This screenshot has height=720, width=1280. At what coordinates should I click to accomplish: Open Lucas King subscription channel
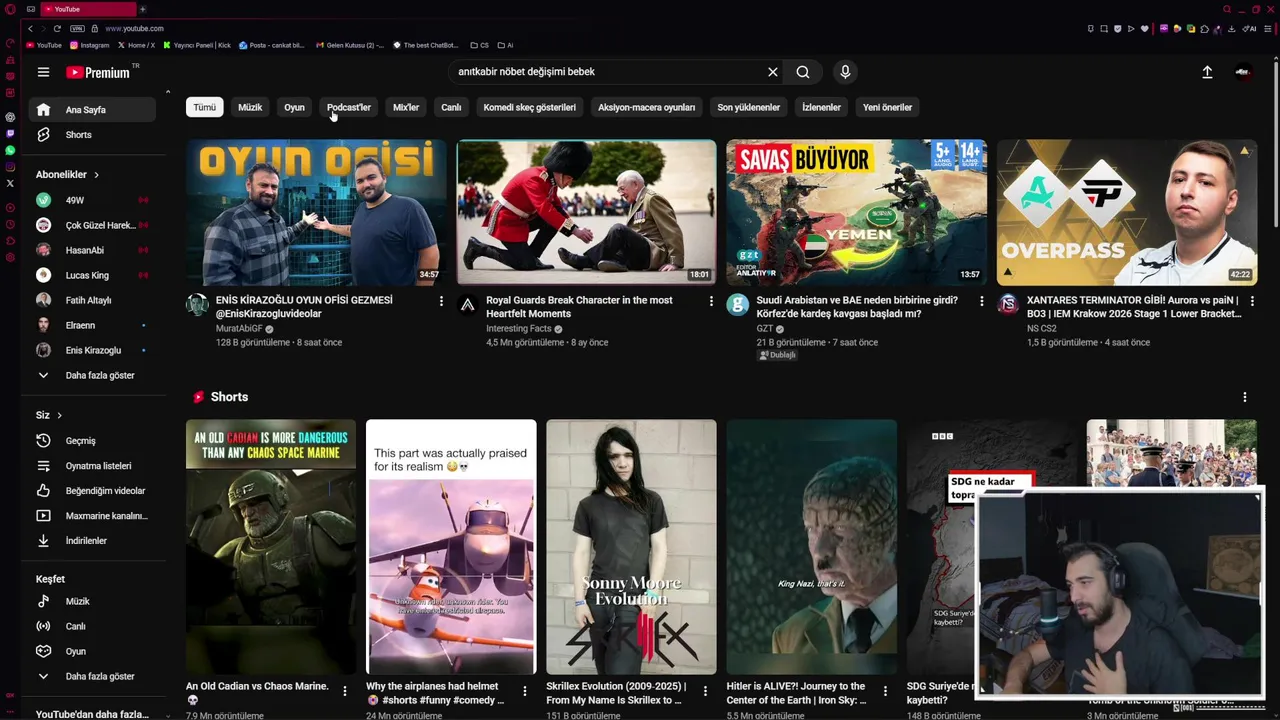90,275
